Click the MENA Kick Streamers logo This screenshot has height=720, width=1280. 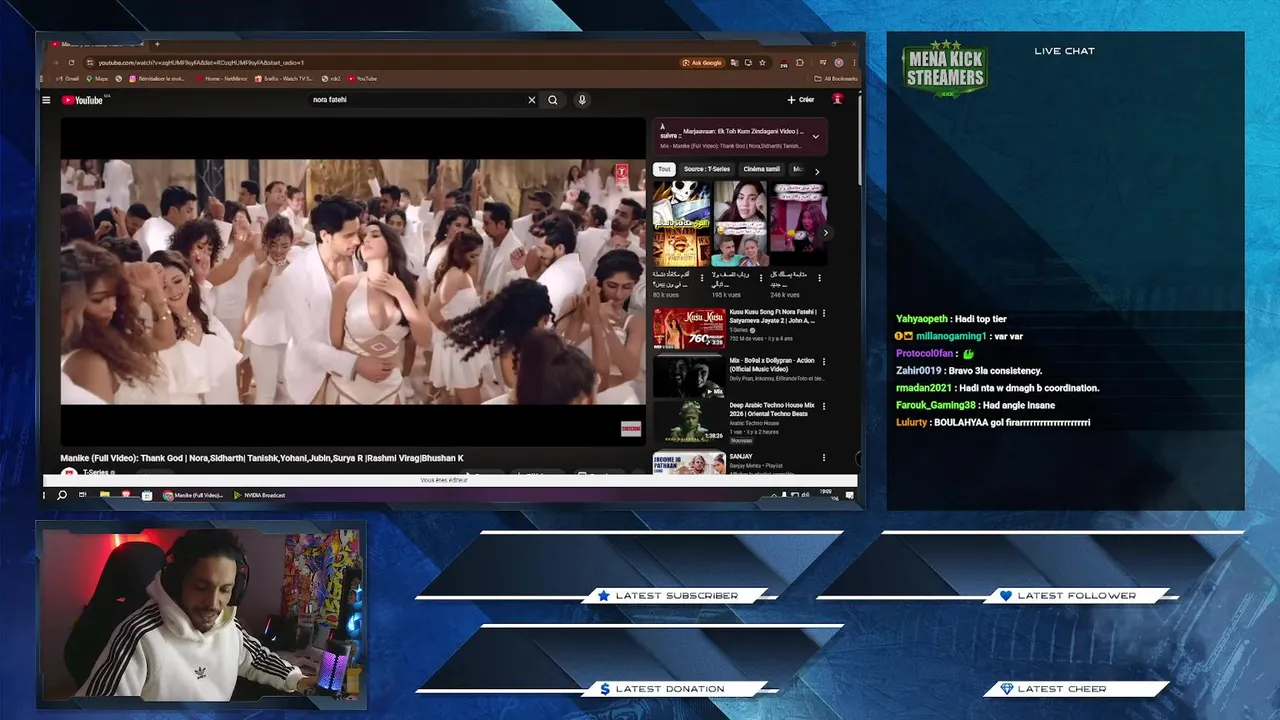[x=945, y=69]
